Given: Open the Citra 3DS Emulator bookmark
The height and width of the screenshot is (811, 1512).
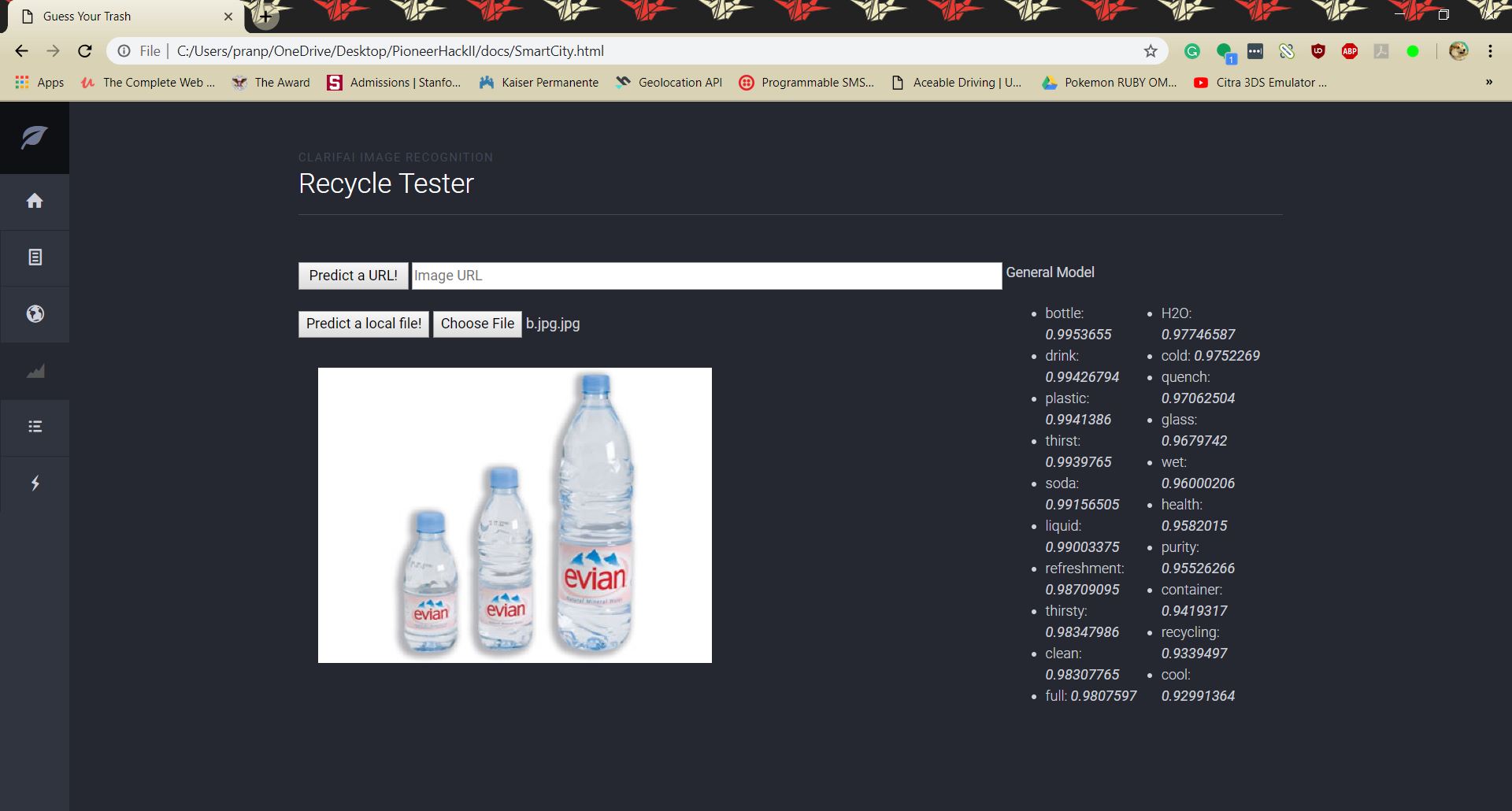Looking at the screenshot, I should coord(1260,82).
